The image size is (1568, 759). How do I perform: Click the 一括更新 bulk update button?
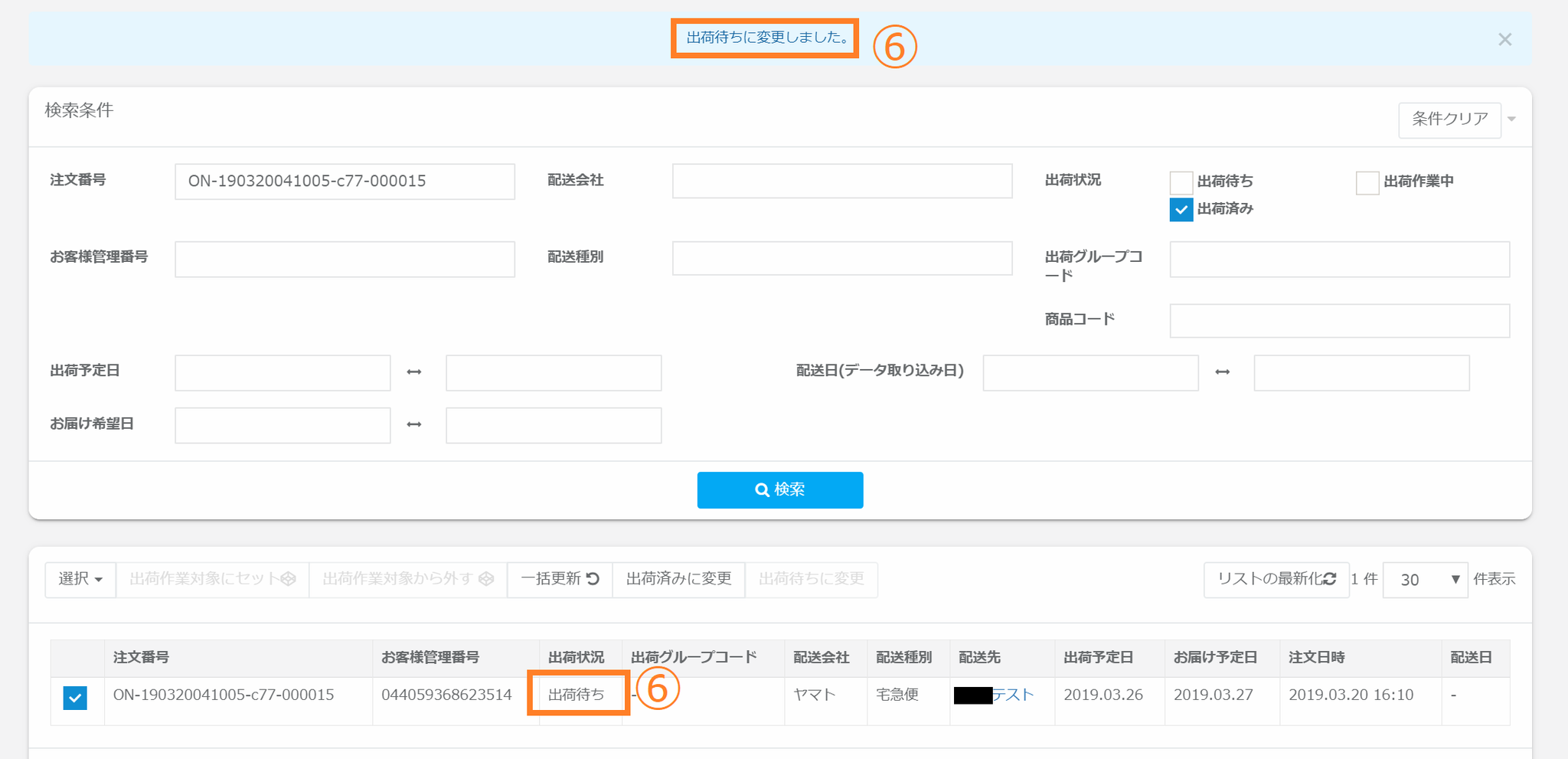coord(560,580)
